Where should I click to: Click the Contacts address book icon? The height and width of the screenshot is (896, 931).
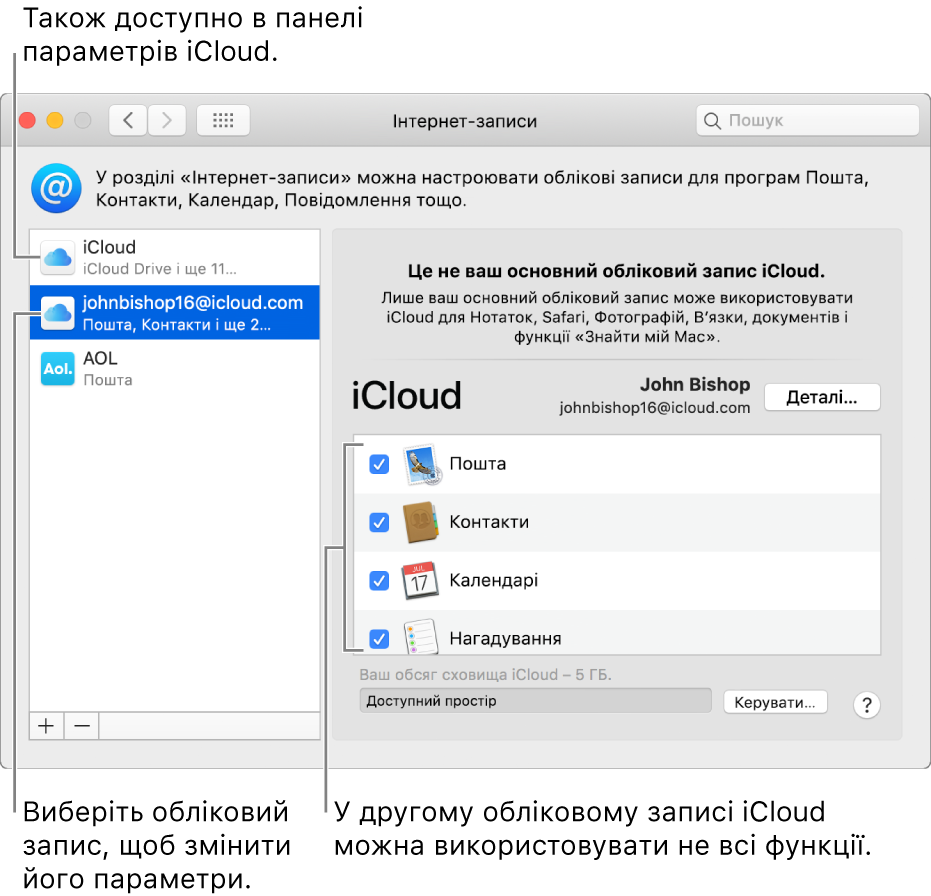(421, 523)
